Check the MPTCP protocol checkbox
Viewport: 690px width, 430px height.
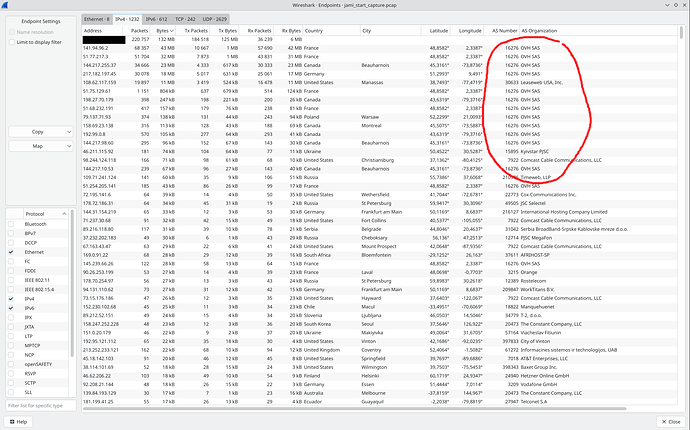[11, 345]
